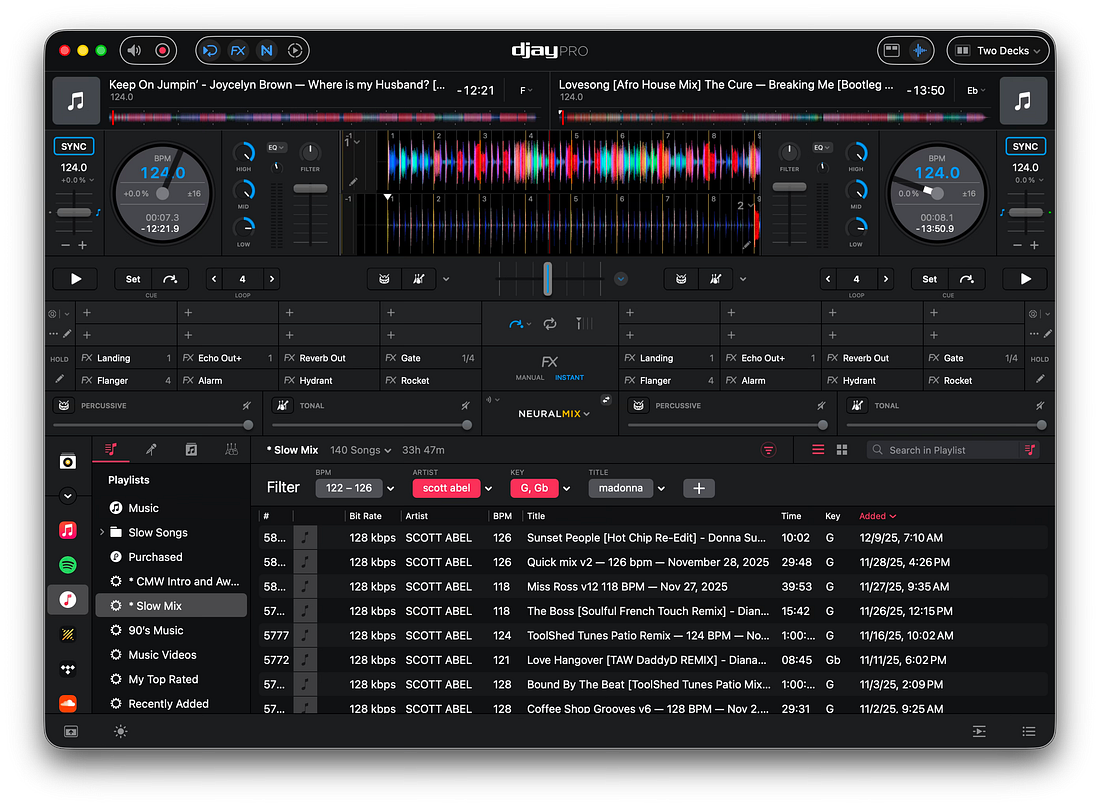Open the SoundCloud source in library sidebar
This screenshot has width=1100, height=807.
click(x=68, y=702)
